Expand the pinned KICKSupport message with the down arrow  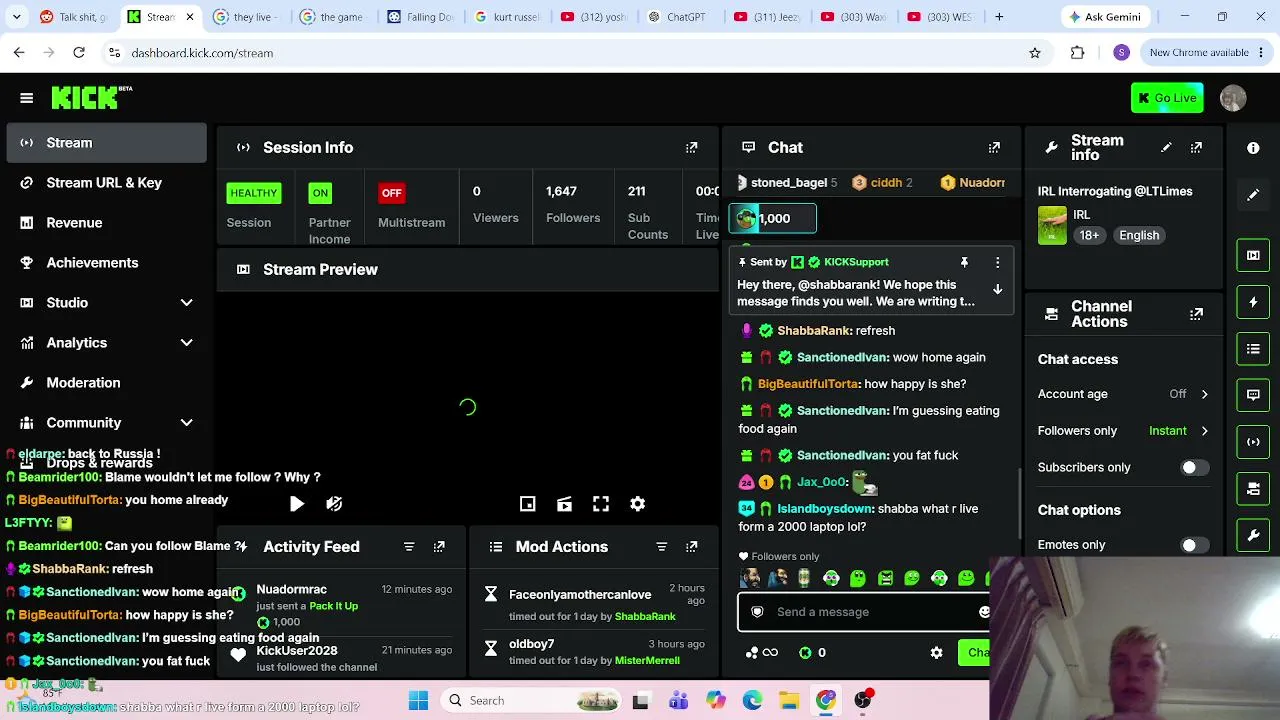click(997, 289)
